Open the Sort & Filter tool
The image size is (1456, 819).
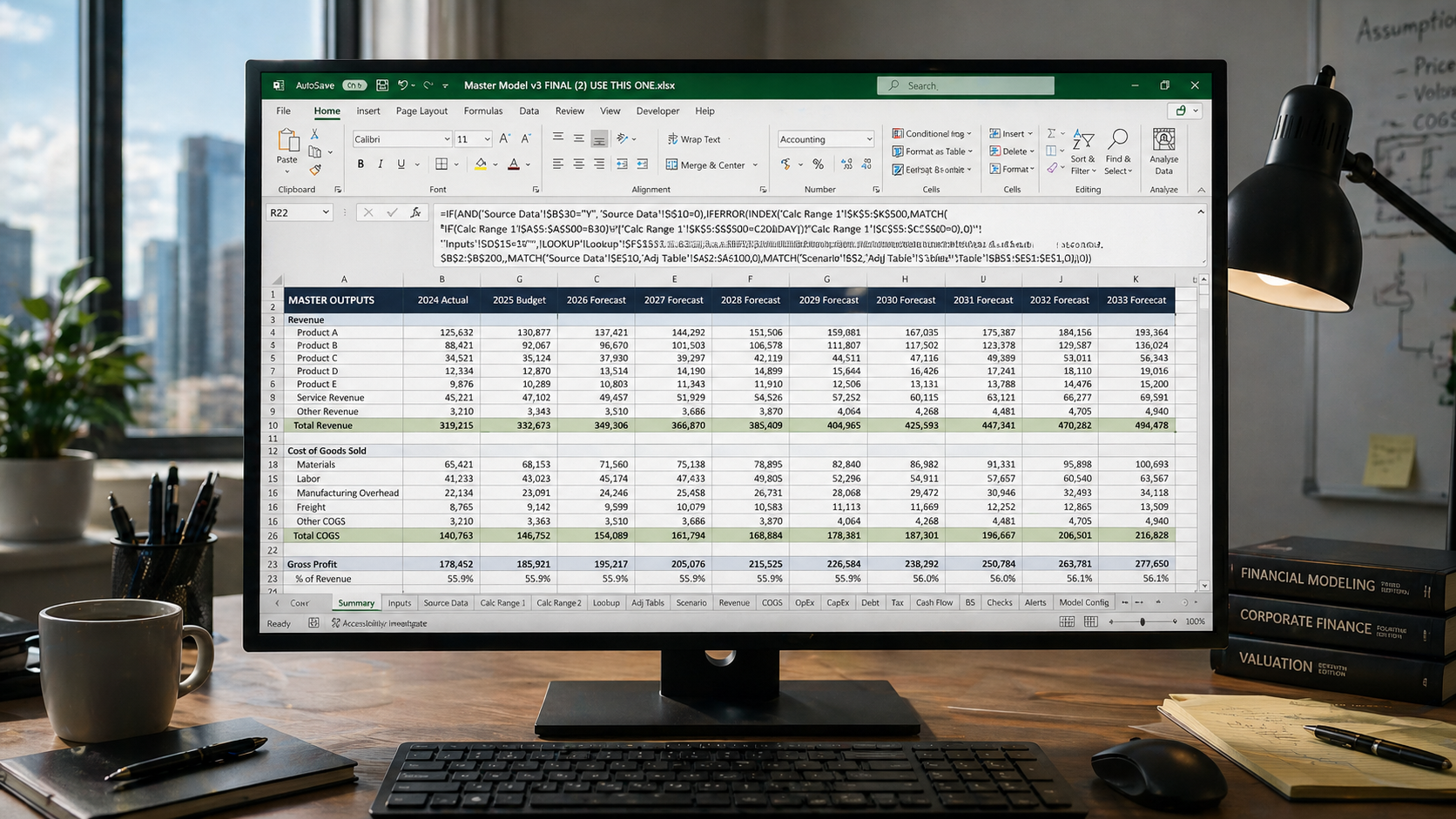pos(1082,151)
